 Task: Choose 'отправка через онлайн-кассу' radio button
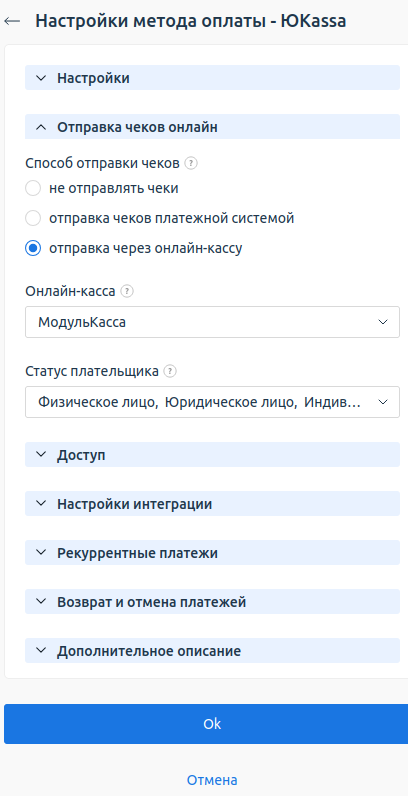coord(33,248)
